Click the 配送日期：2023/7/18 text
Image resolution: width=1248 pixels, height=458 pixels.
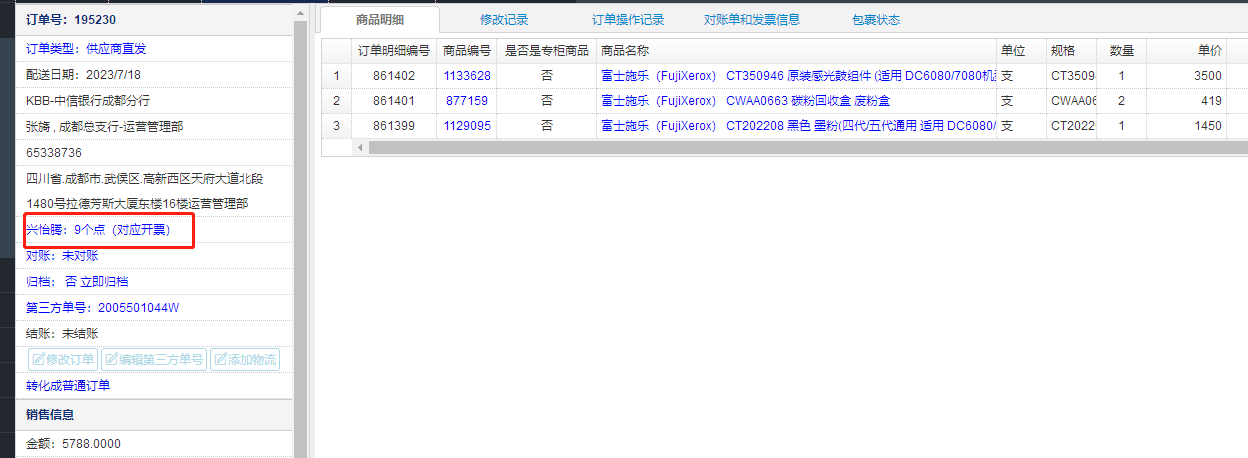click(x=82, y=75)
